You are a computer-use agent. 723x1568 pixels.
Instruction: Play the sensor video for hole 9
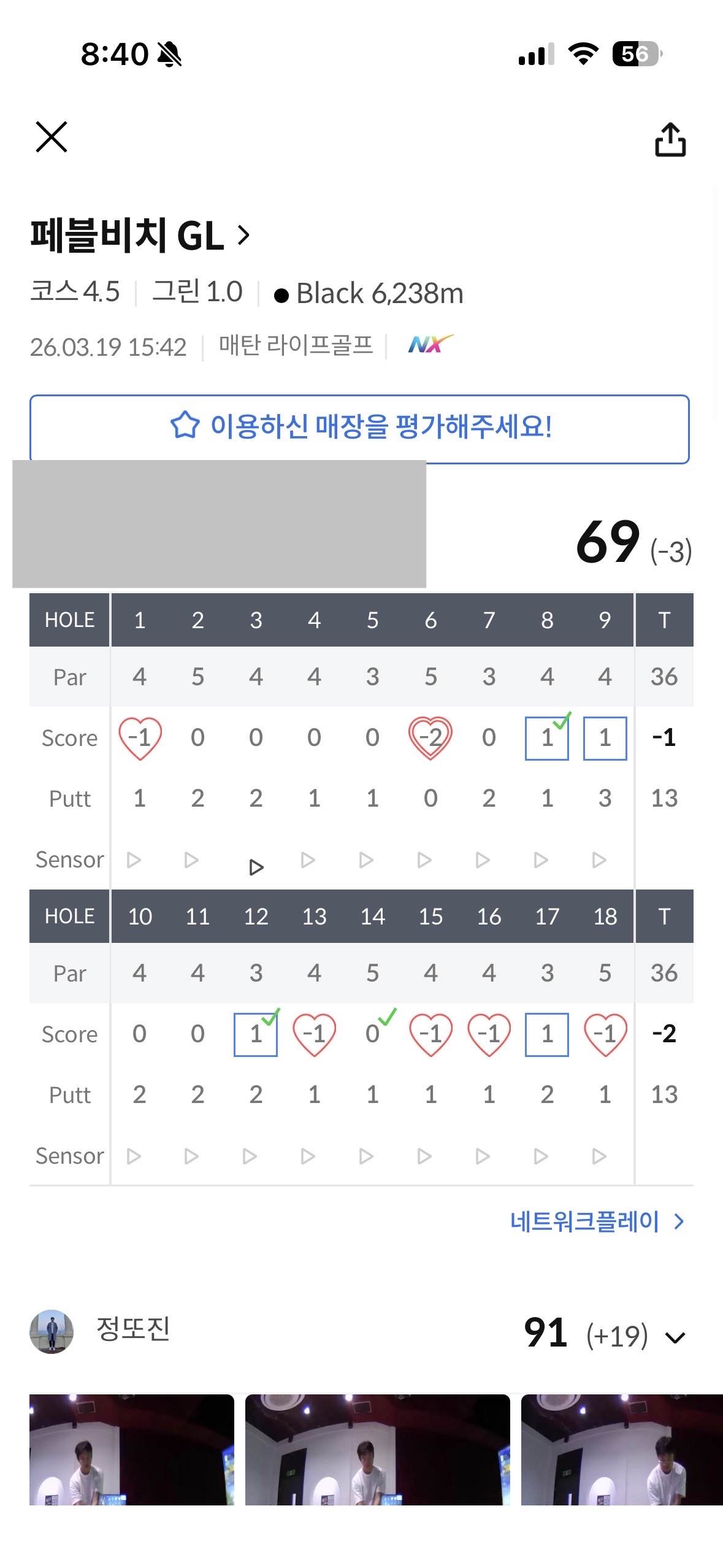pyautogui.click(x=599, y=860)
